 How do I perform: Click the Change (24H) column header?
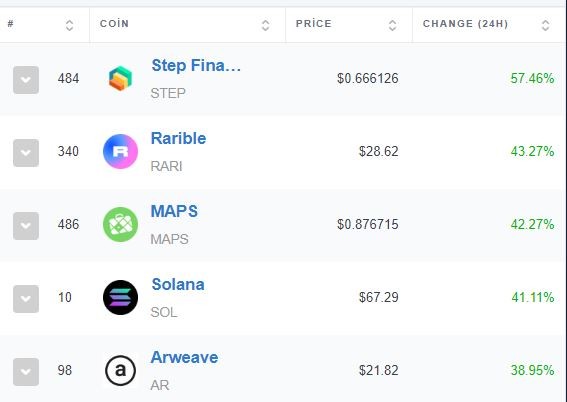465,24
